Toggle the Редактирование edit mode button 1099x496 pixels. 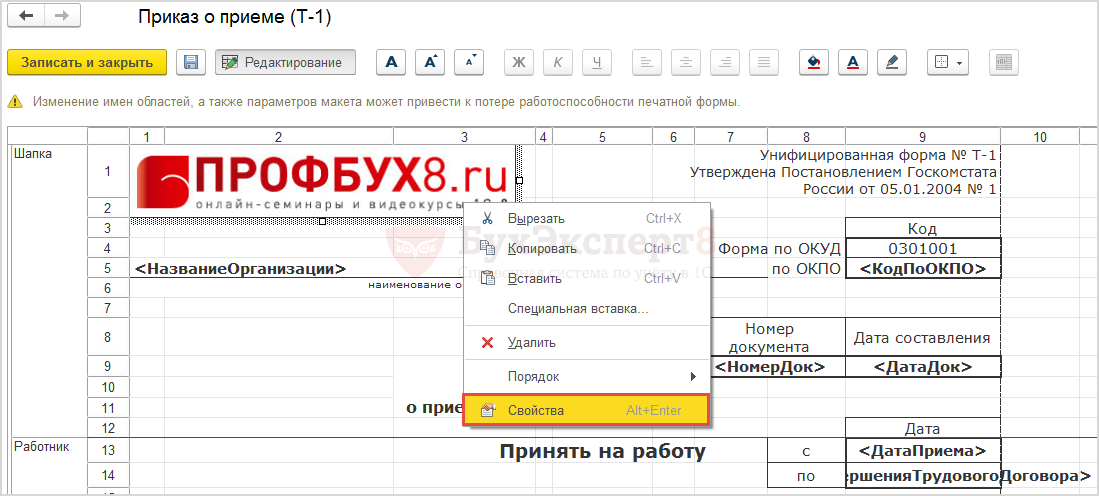point(285,62)
